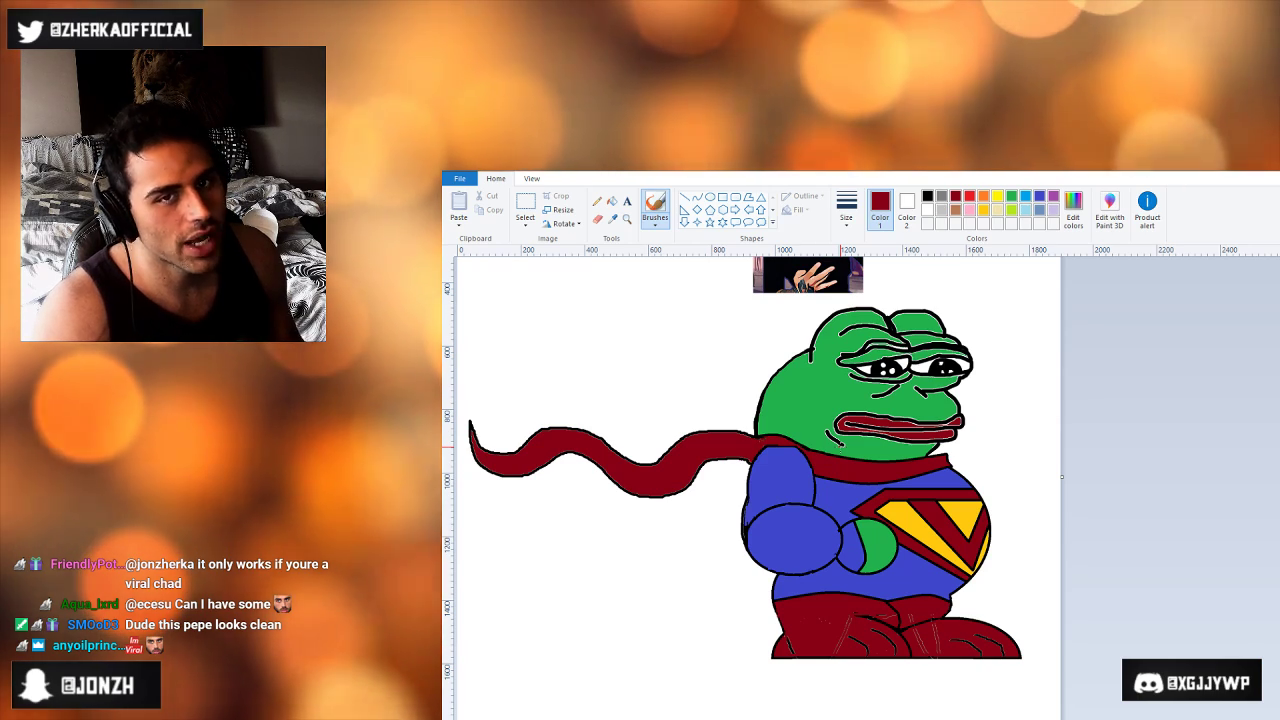Click the chat username Aqua_lxrd
Viewport: 1280px width, 720px height.
pyautogui.click(x=90, y=604)
